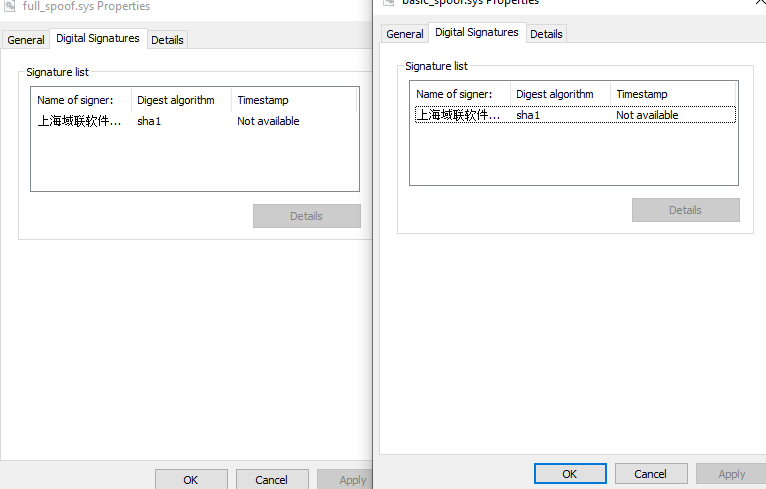Switch to Details tab in full_spoof.sys Properties
Viewport: 766px width, 489px height.
(167, 40)
